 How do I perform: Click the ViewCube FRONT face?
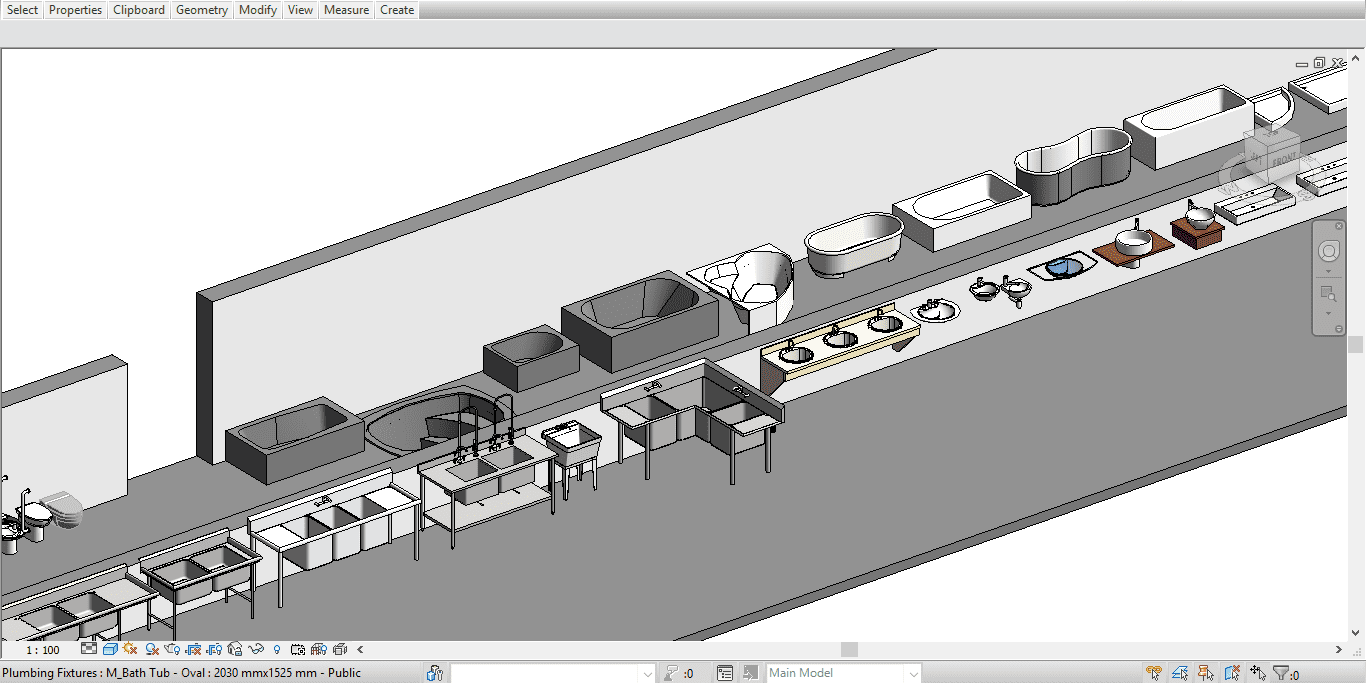click(x=1283, y=158)
